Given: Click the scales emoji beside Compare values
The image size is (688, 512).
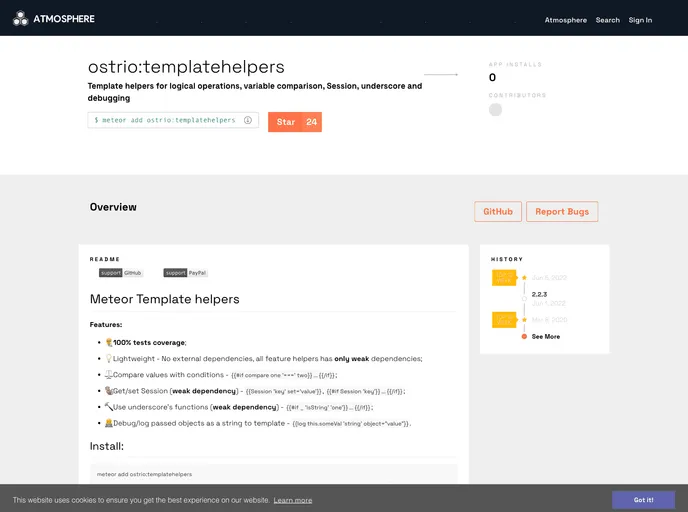Looking at the screenshot, I should (x=109, y=375).
